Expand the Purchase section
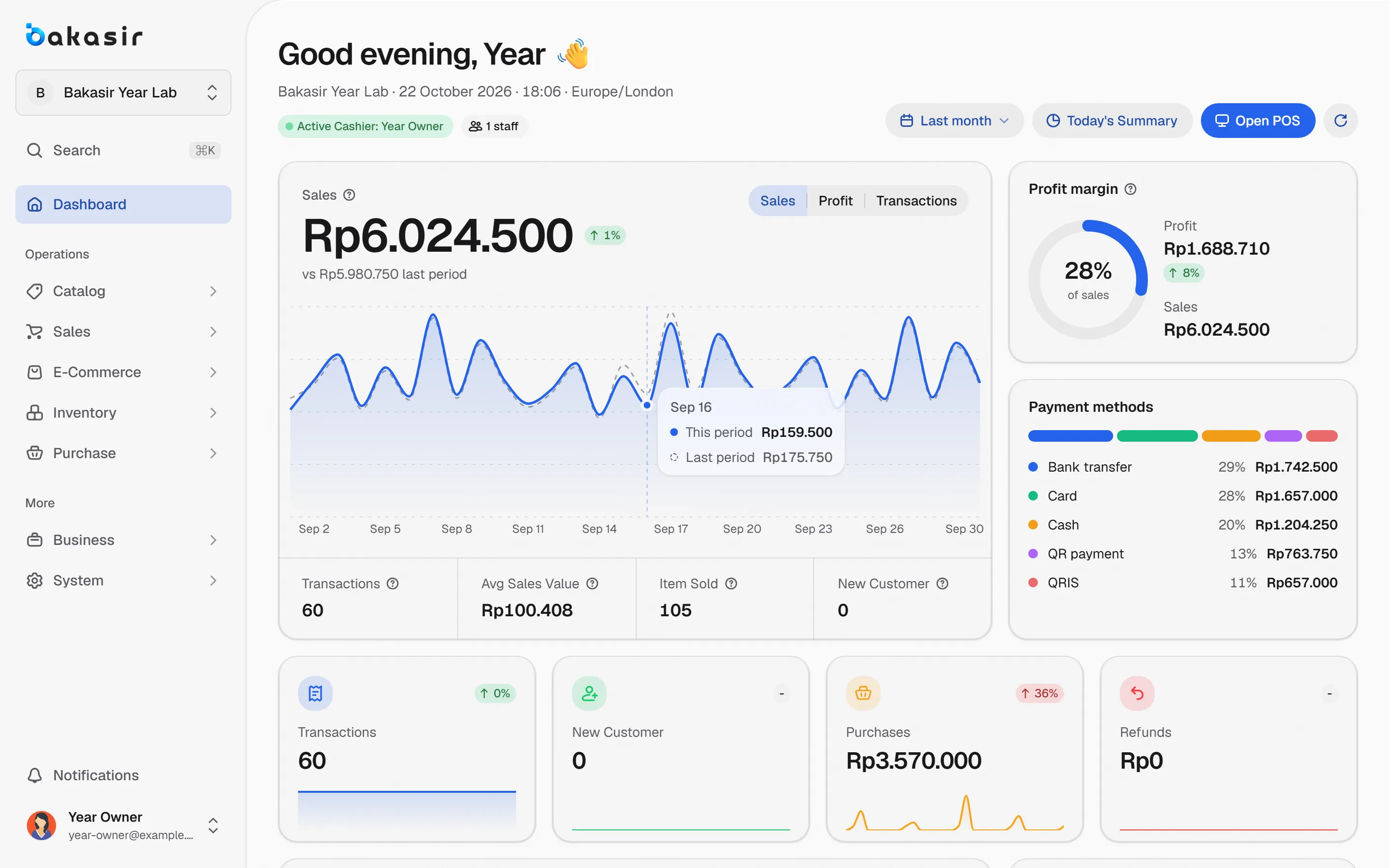The image size is (1389, 868). coord(123,453)
